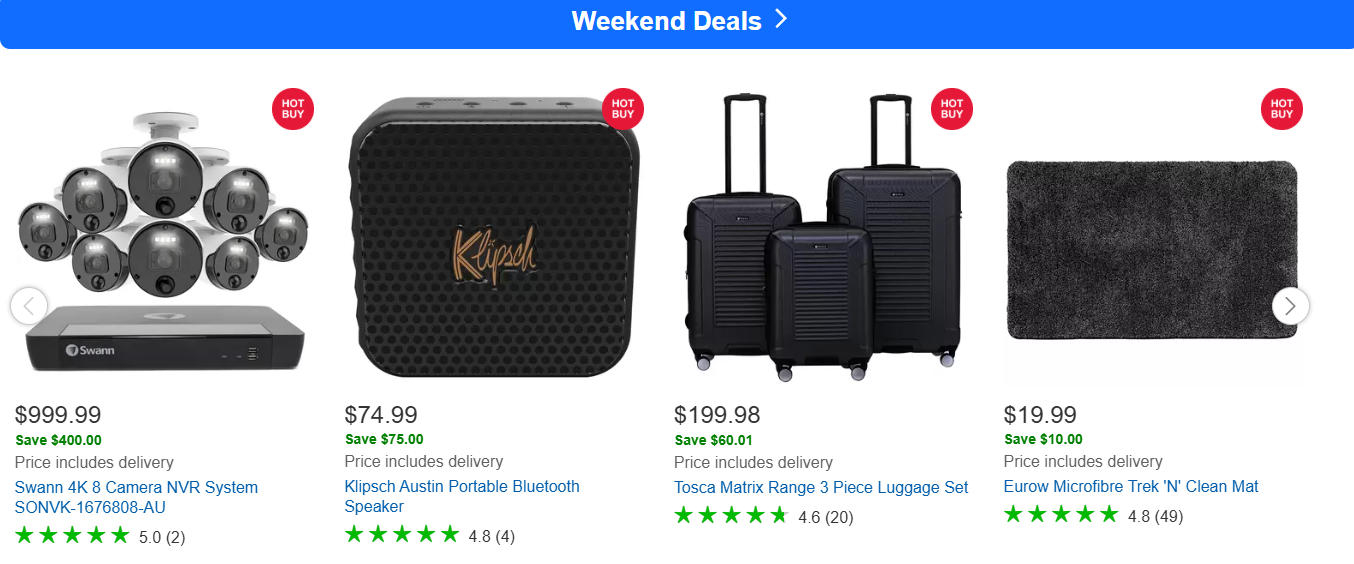Click the previous carousel arrow
This screenshot has width=1354, height=564.
click(29, 306)
